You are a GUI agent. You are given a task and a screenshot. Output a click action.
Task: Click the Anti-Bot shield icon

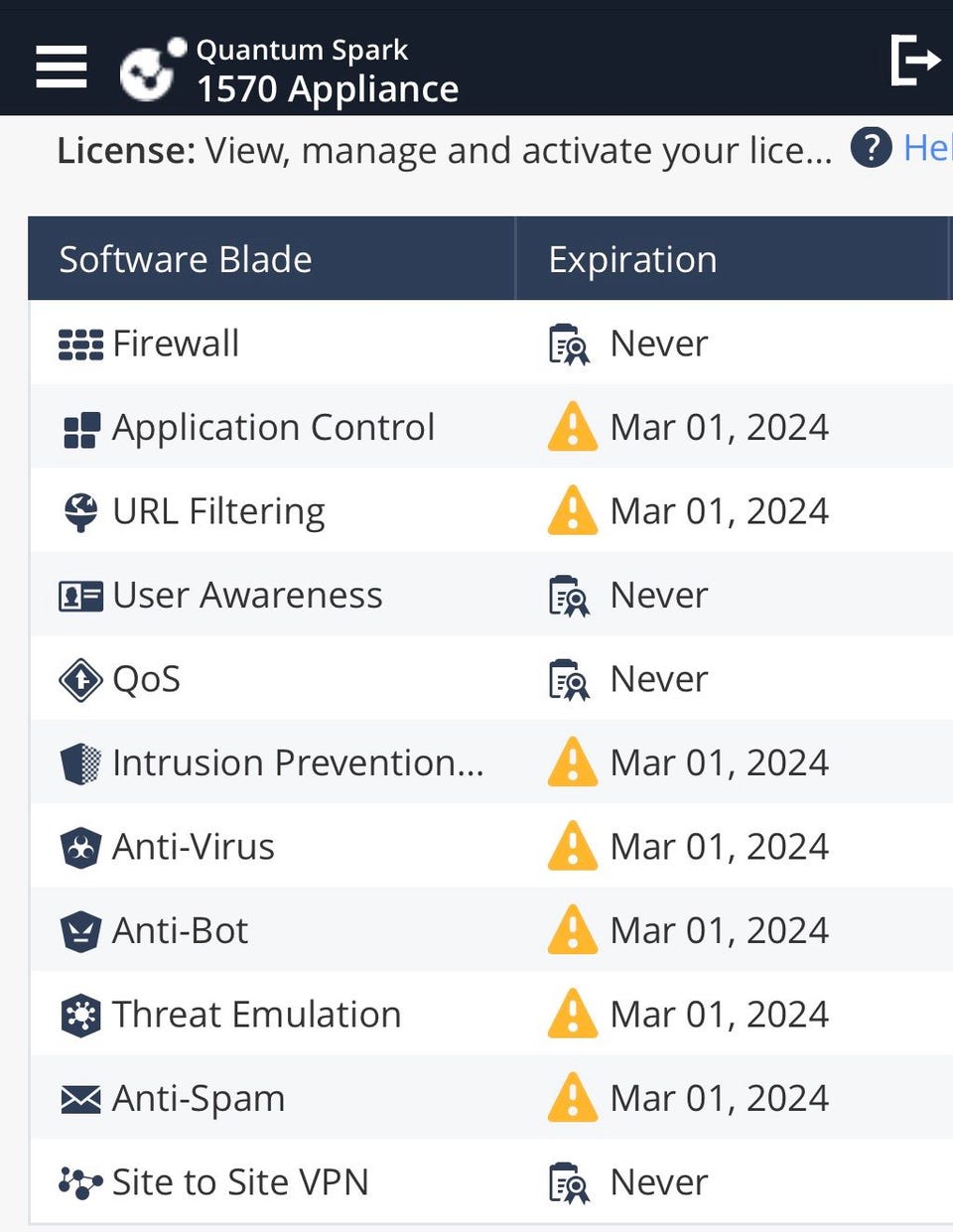(80, 932)
